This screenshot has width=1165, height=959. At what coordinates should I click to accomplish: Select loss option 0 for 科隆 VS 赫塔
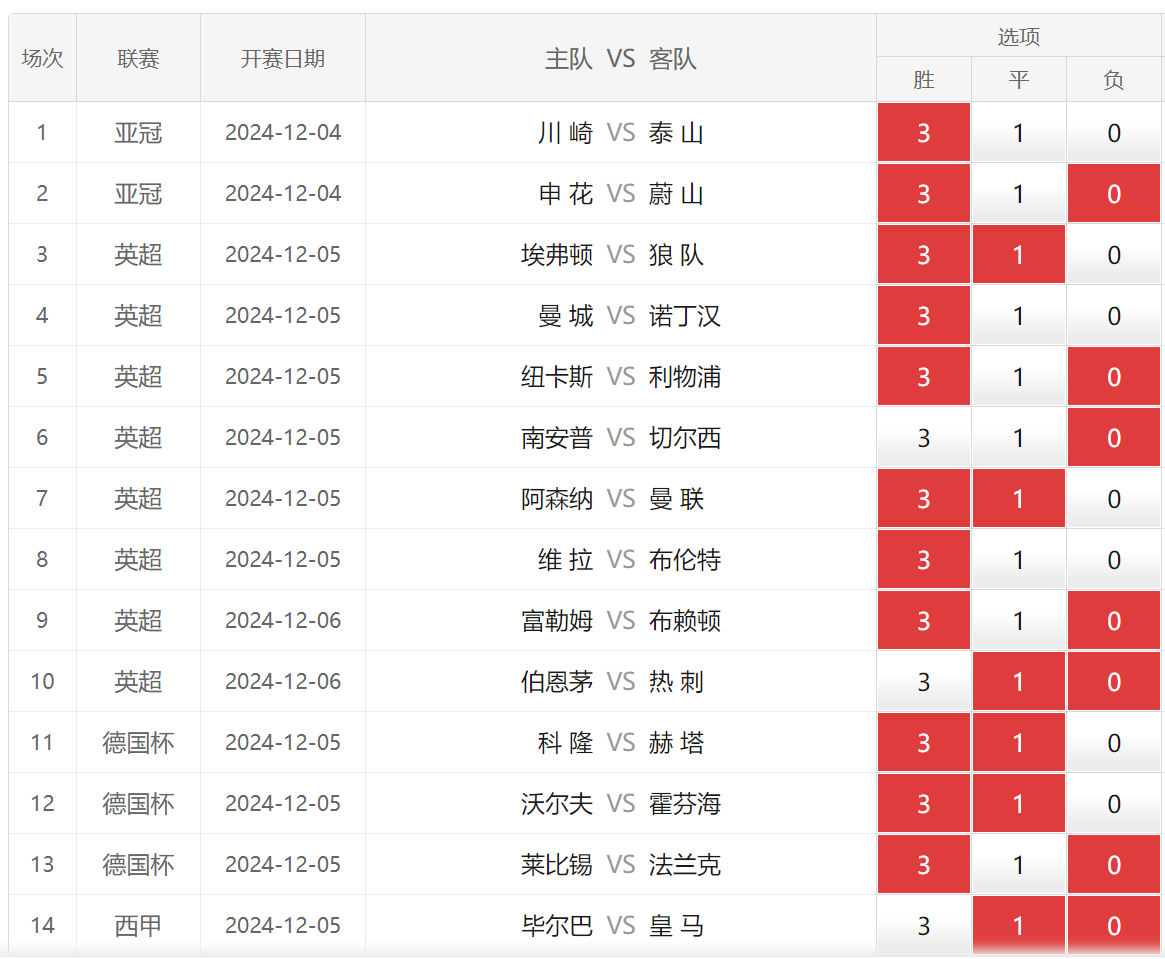1114,742
